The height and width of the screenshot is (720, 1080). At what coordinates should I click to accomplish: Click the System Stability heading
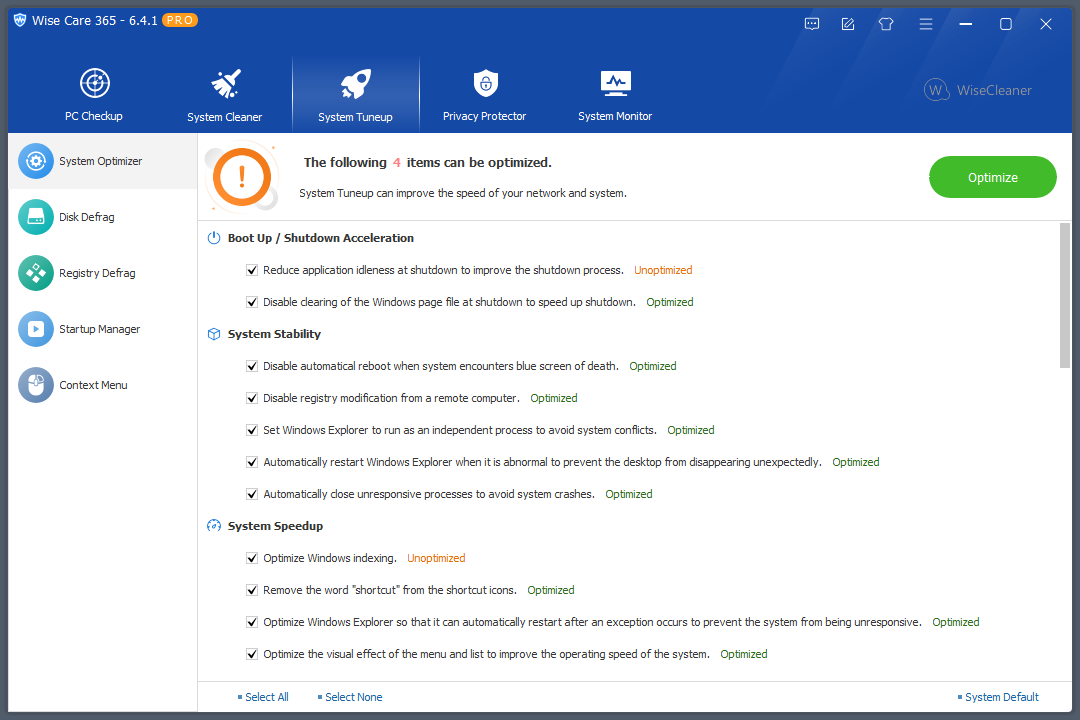click(x=274, y=334)
